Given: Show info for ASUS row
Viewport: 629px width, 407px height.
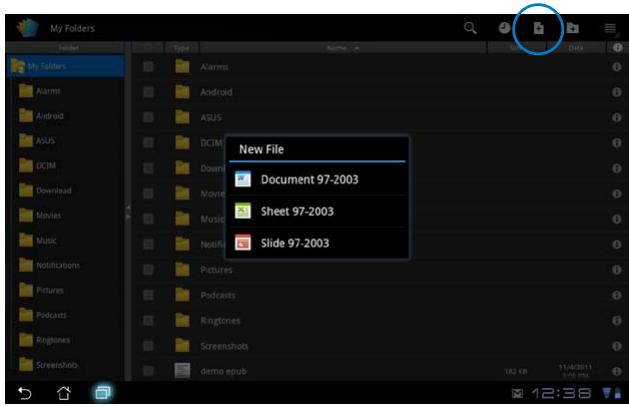Looking at the screenshot, I should coord(617,117).
